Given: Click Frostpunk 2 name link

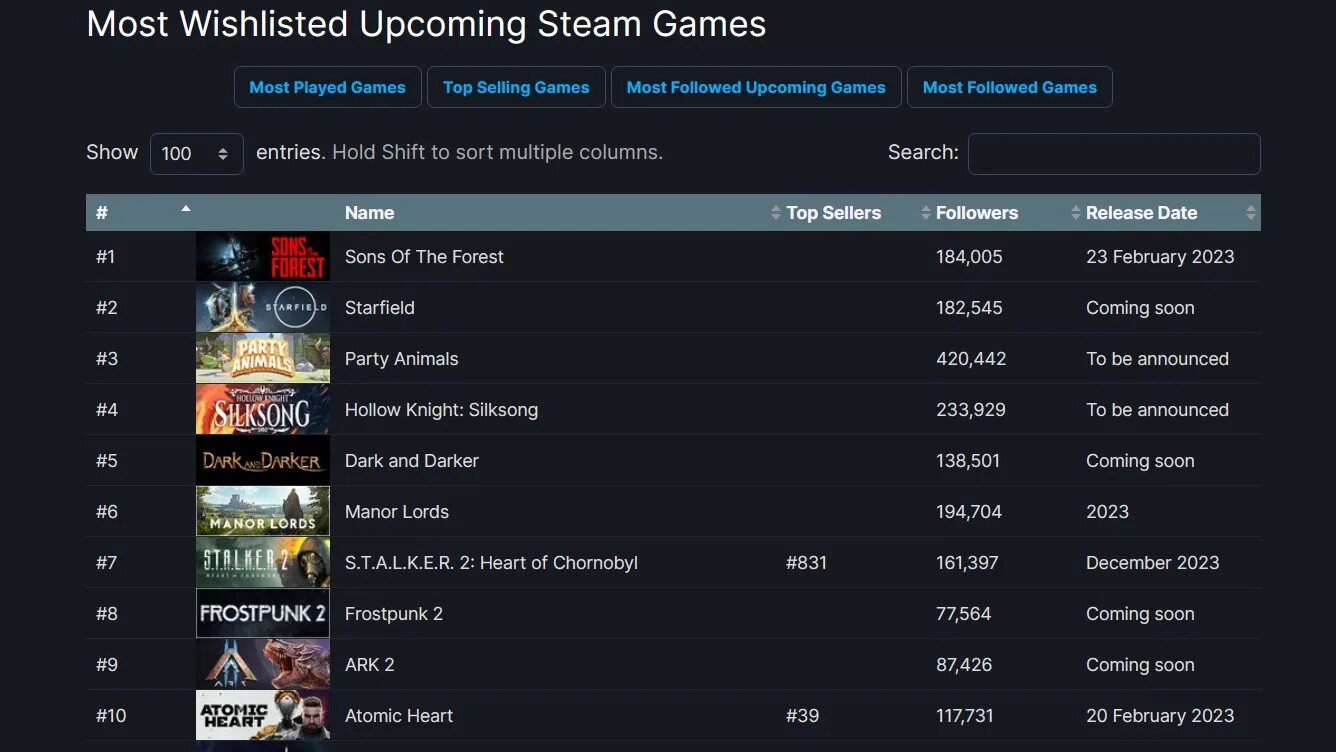Looking at the screenshot, I should click(393, 614).
